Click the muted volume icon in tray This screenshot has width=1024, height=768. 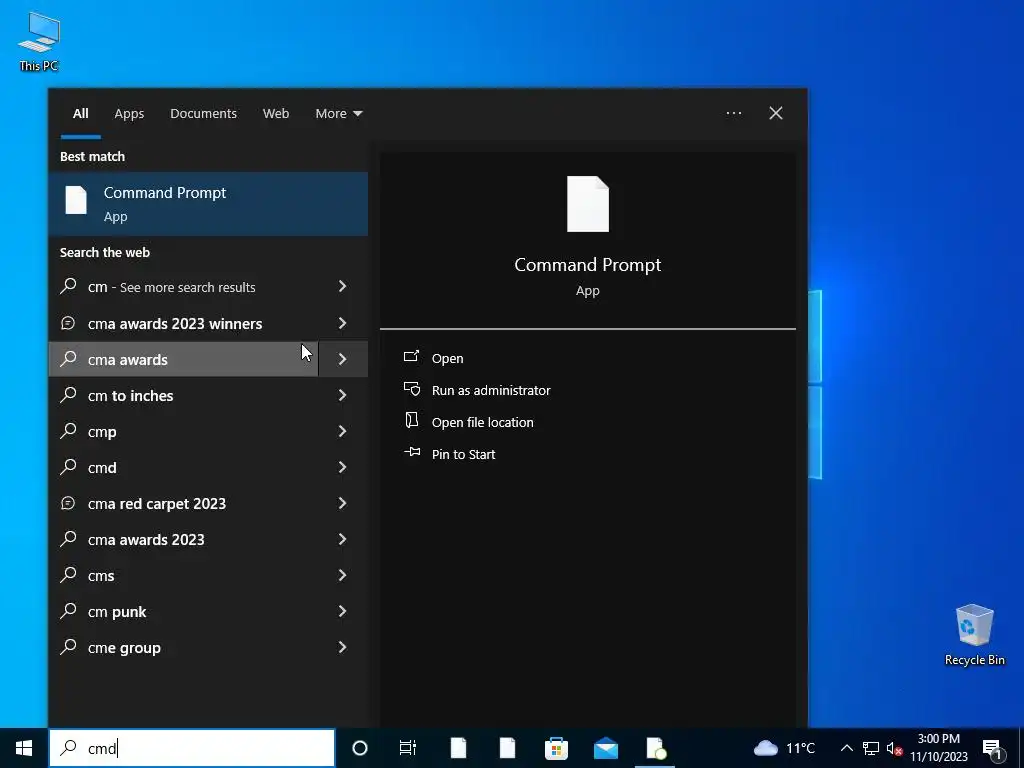895,748
